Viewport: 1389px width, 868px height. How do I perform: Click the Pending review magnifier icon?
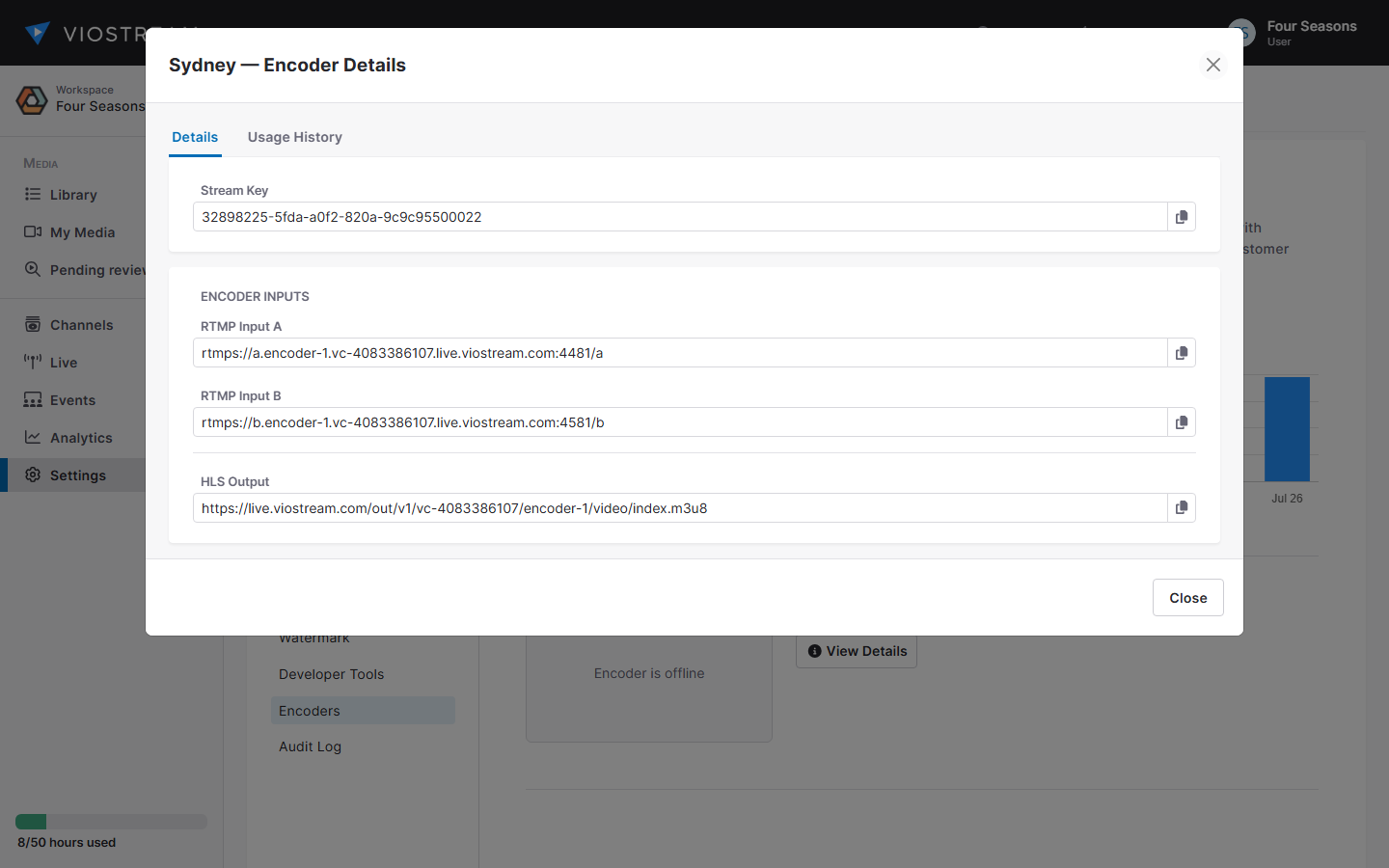pos(33,269)
